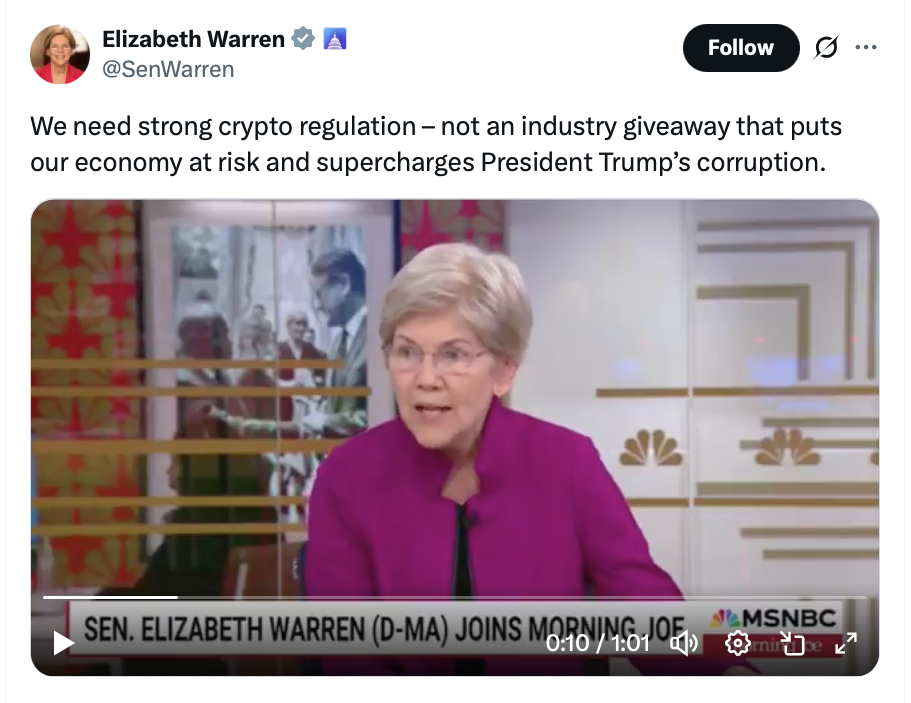This screenshot has width=911, height=703.
Task: Click the 0:10 / 1:01 time display
Action: [x=597, y=643]
